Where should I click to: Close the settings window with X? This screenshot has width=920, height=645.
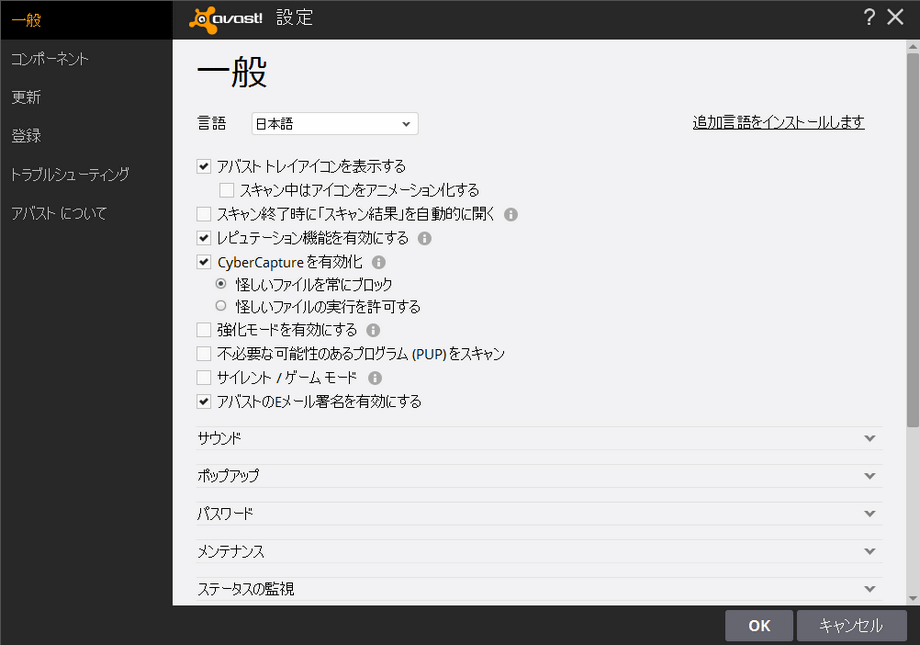pos(895,17)
